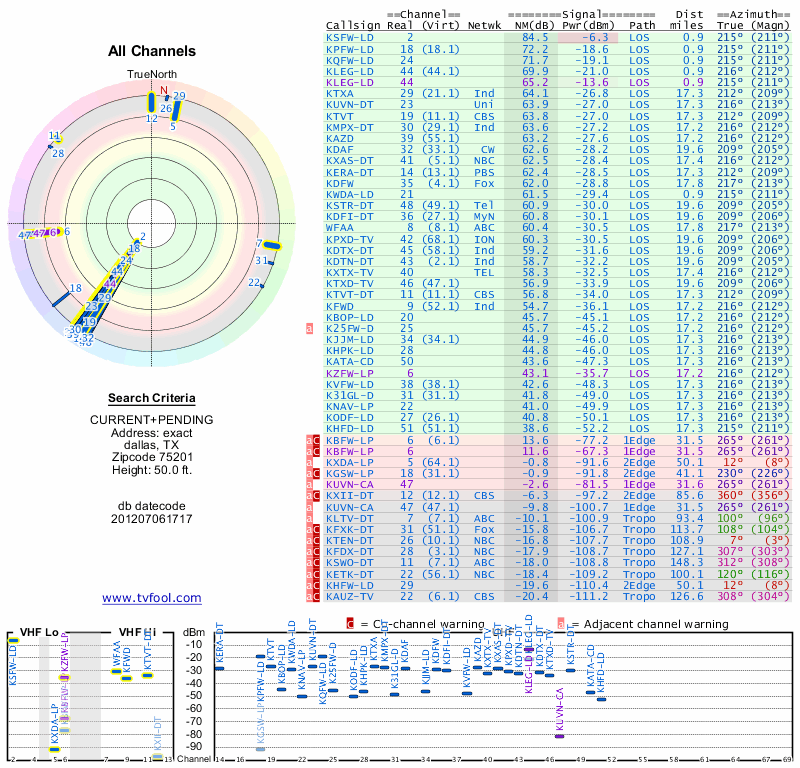Click the red N north indicator
The height and width of the screenshot is (768, 800).
coord(164,89)
